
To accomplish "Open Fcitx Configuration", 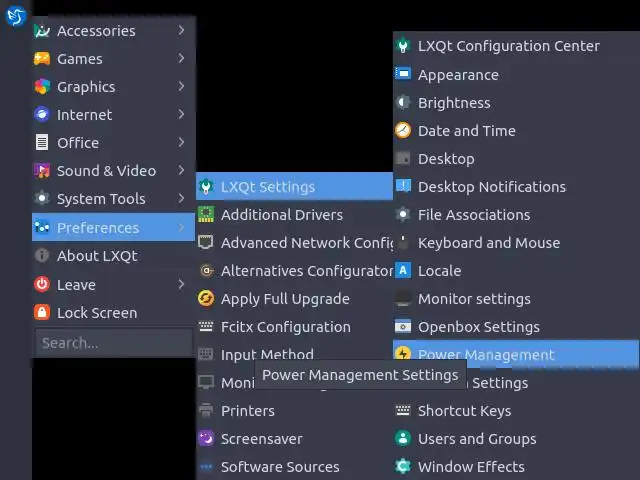I will 294,327.
